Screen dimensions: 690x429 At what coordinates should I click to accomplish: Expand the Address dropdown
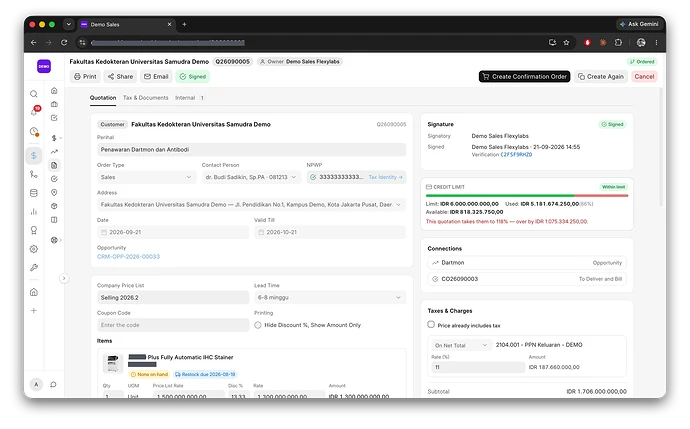point(251,205)
